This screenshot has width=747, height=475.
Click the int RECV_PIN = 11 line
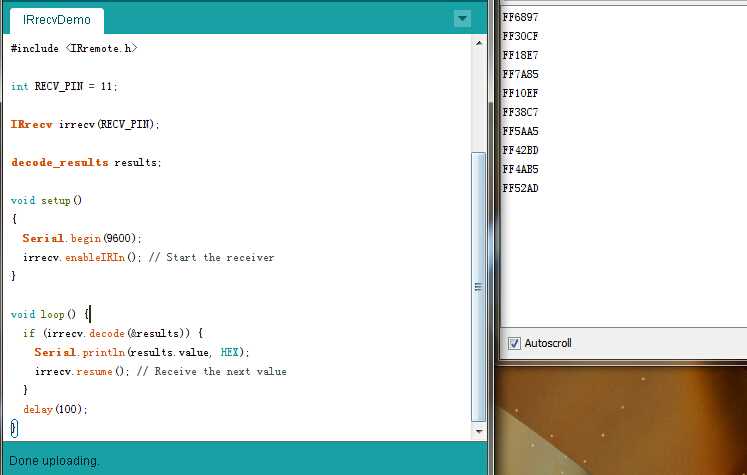(x=64, y=86)
